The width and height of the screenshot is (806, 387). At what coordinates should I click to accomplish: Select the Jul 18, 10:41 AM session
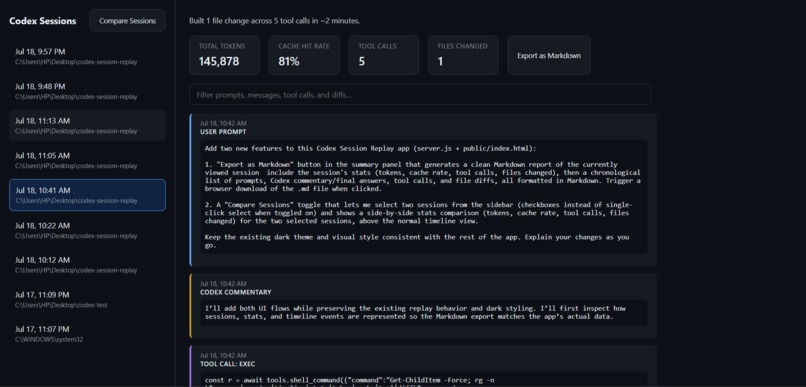tap(87, 195)
